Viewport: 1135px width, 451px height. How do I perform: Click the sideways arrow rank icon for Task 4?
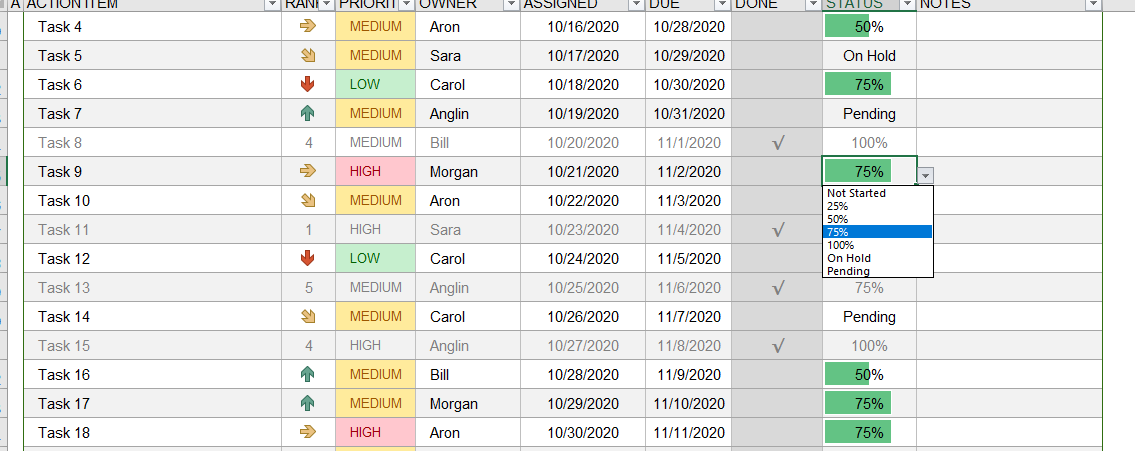308,27
